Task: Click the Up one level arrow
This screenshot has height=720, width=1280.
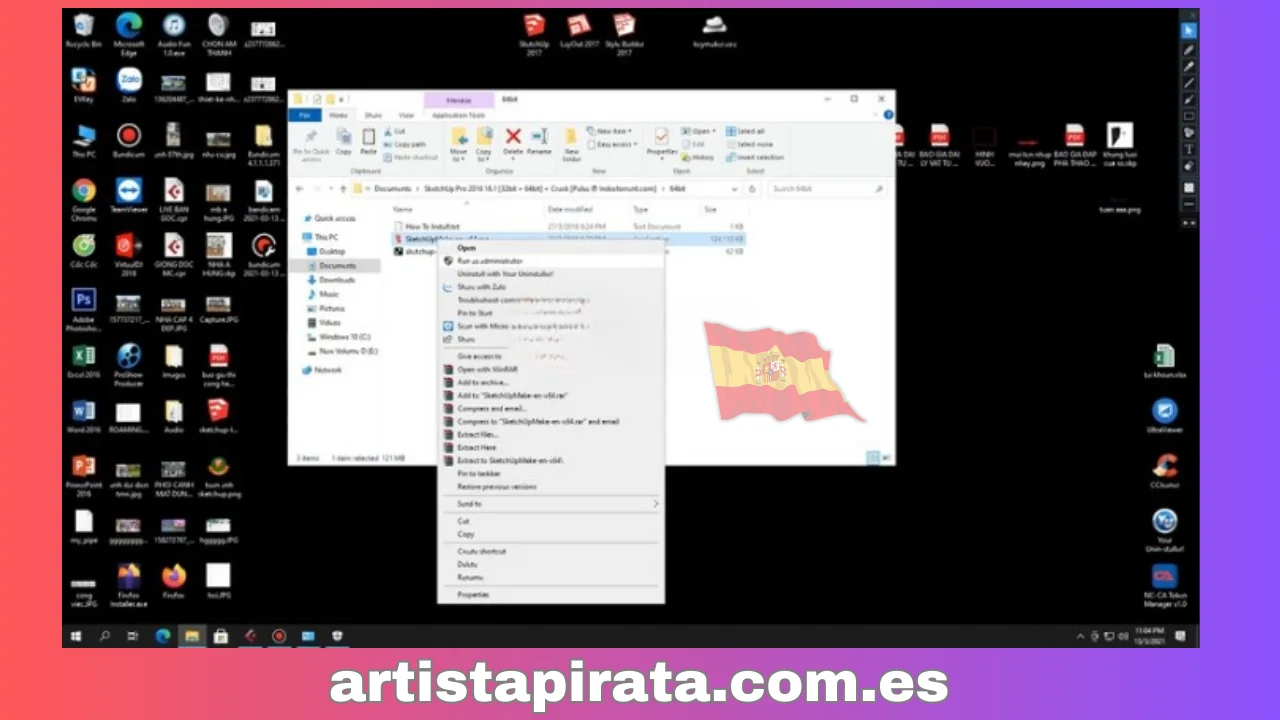Action: [x=345, y=188]
